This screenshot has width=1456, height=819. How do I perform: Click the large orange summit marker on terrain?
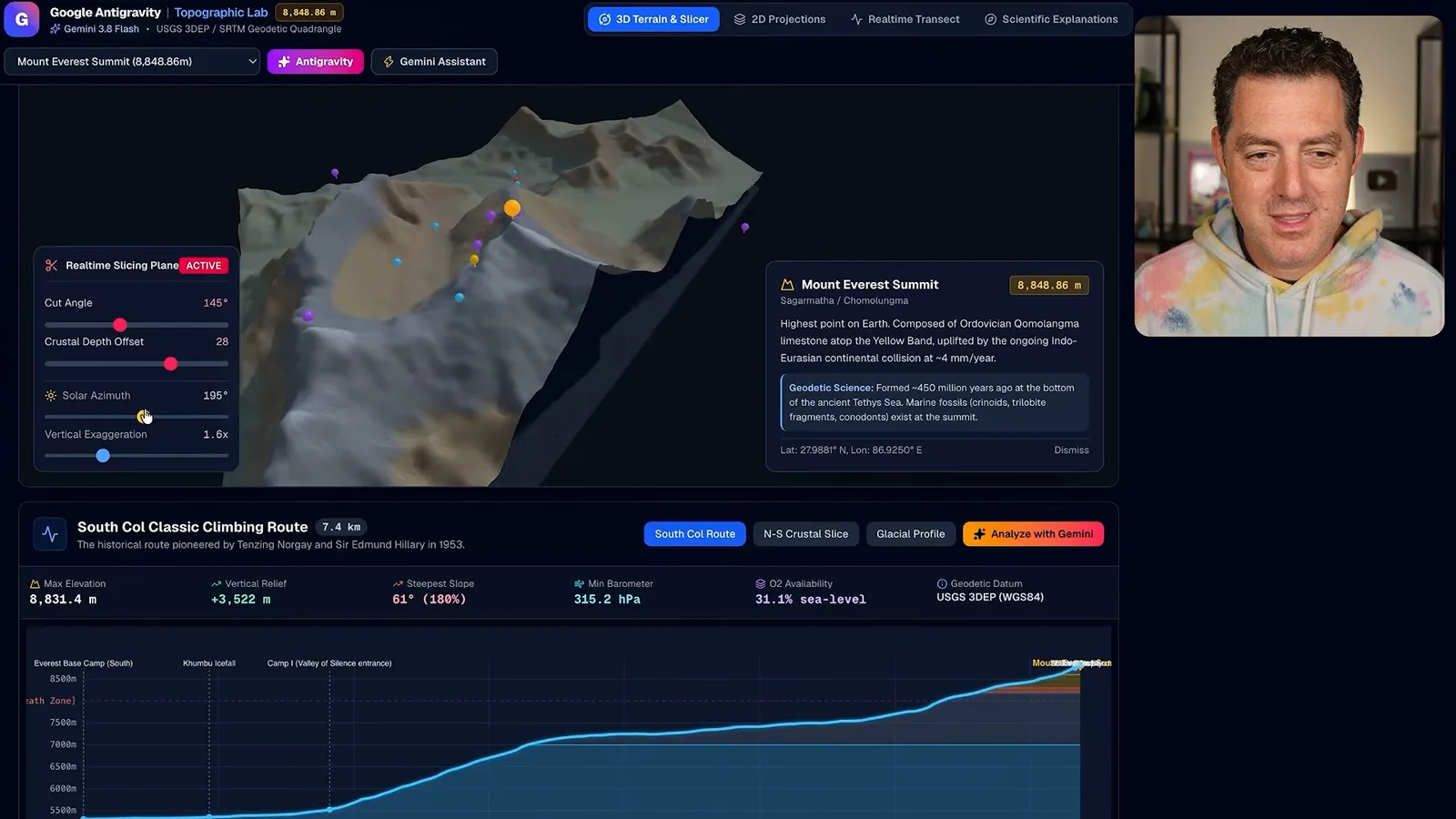pos(512,208)
